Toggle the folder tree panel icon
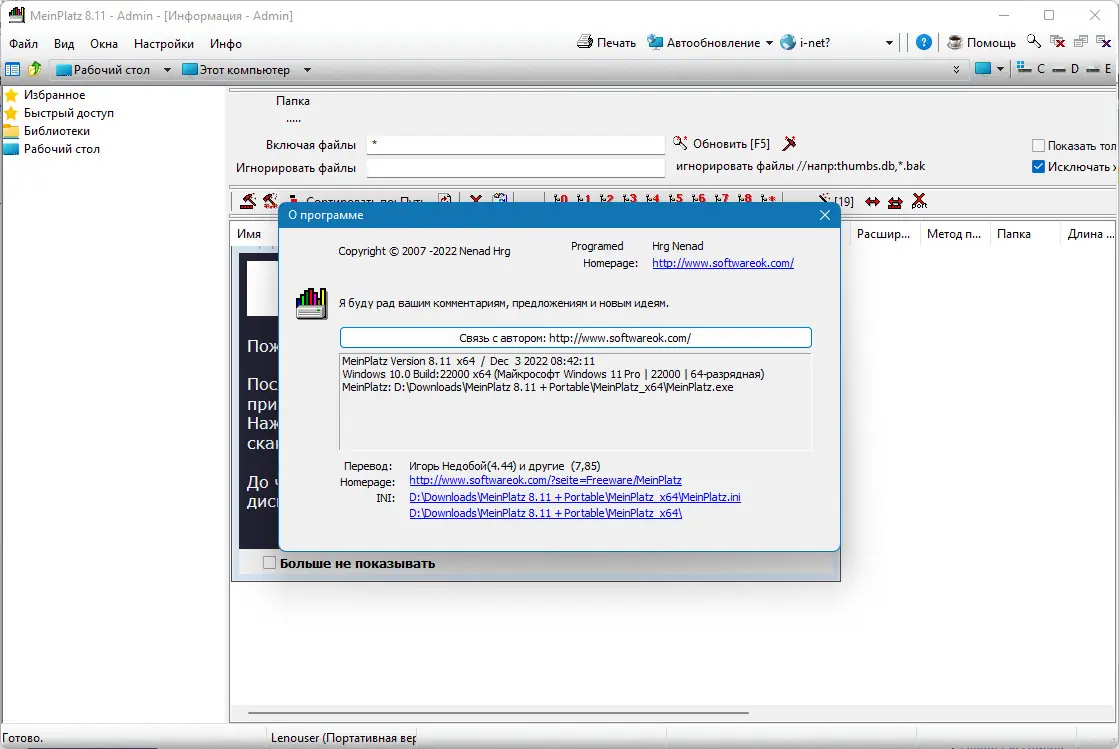 pos(12,69)
